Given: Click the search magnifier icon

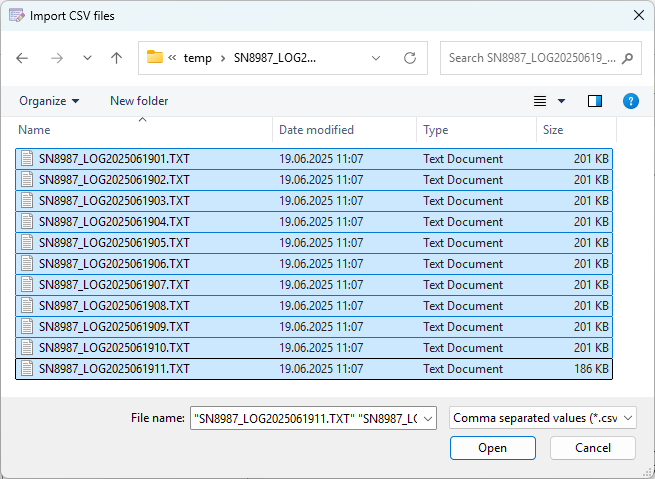Looking at the screenshot, I should coord(627,58).
